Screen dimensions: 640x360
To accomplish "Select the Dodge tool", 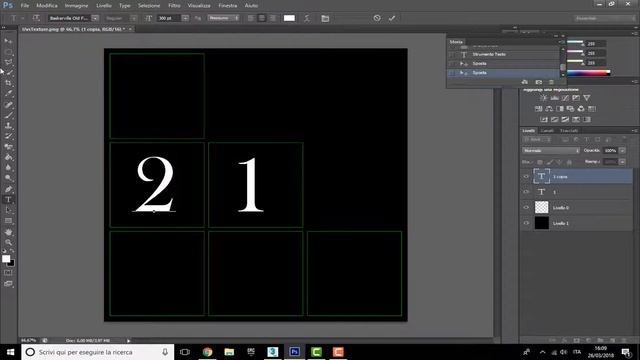I will [8, 178].
